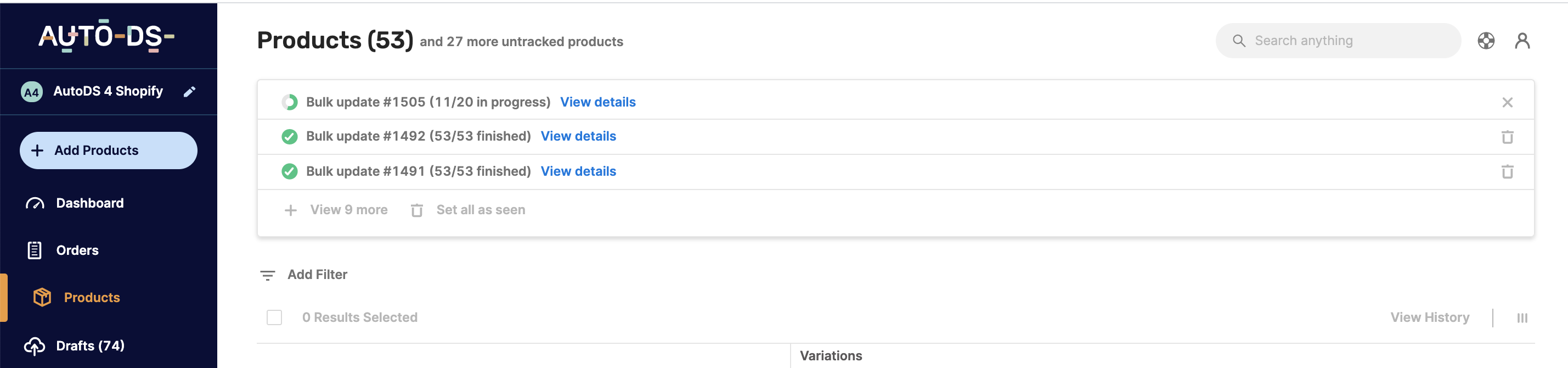Delete Bulk update #1491 notification with trash icon

tap(1507, 172)
